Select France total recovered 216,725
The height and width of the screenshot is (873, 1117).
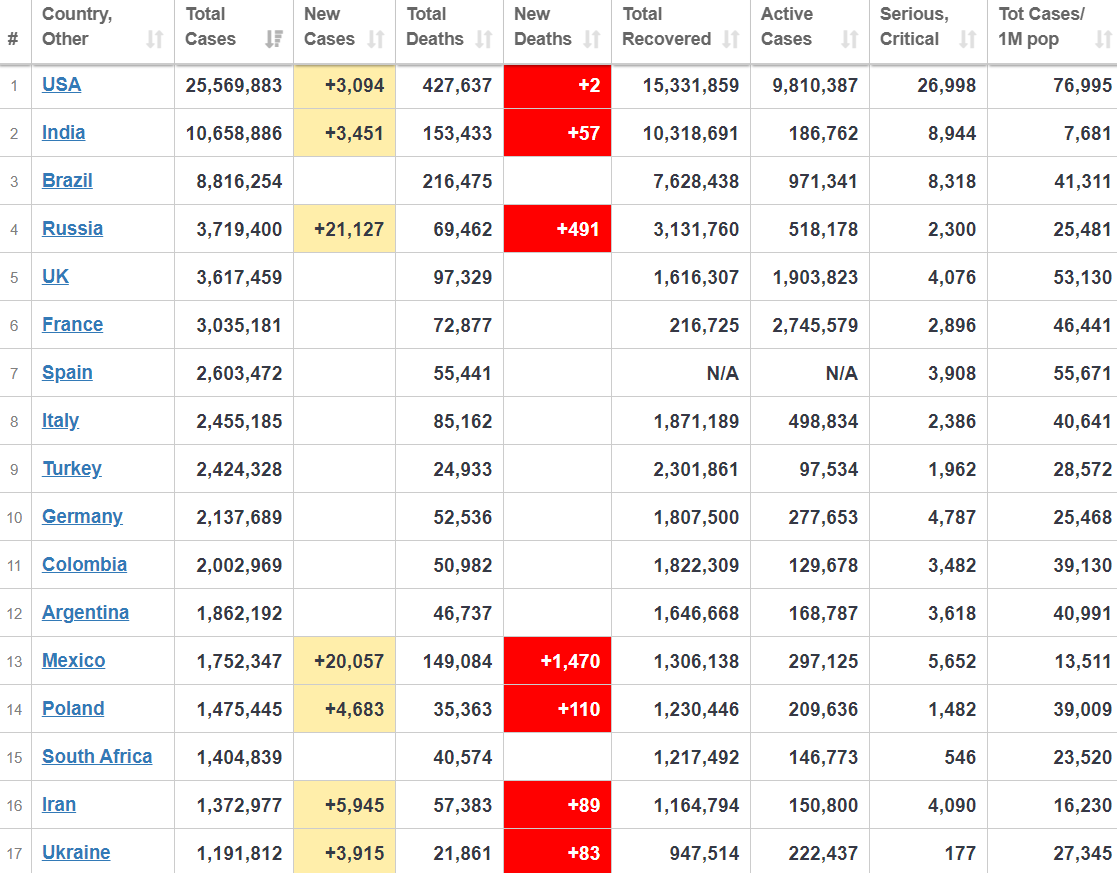[x=704, y=326]
